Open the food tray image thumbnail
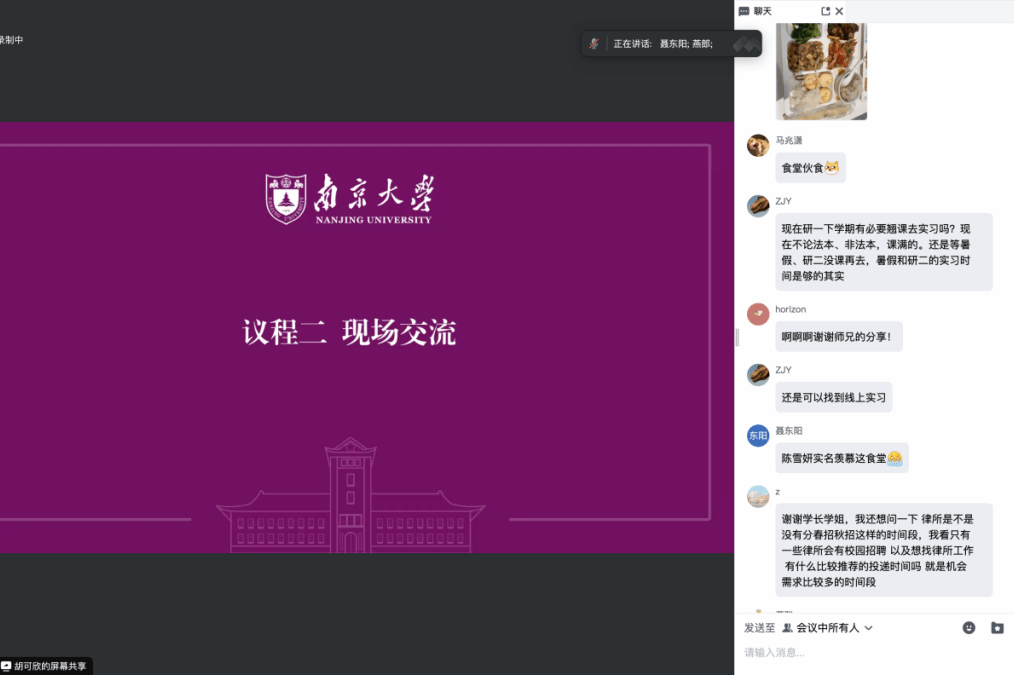Screen dimensions: 1014x675 pyautogui.click(x=821, y=71)
